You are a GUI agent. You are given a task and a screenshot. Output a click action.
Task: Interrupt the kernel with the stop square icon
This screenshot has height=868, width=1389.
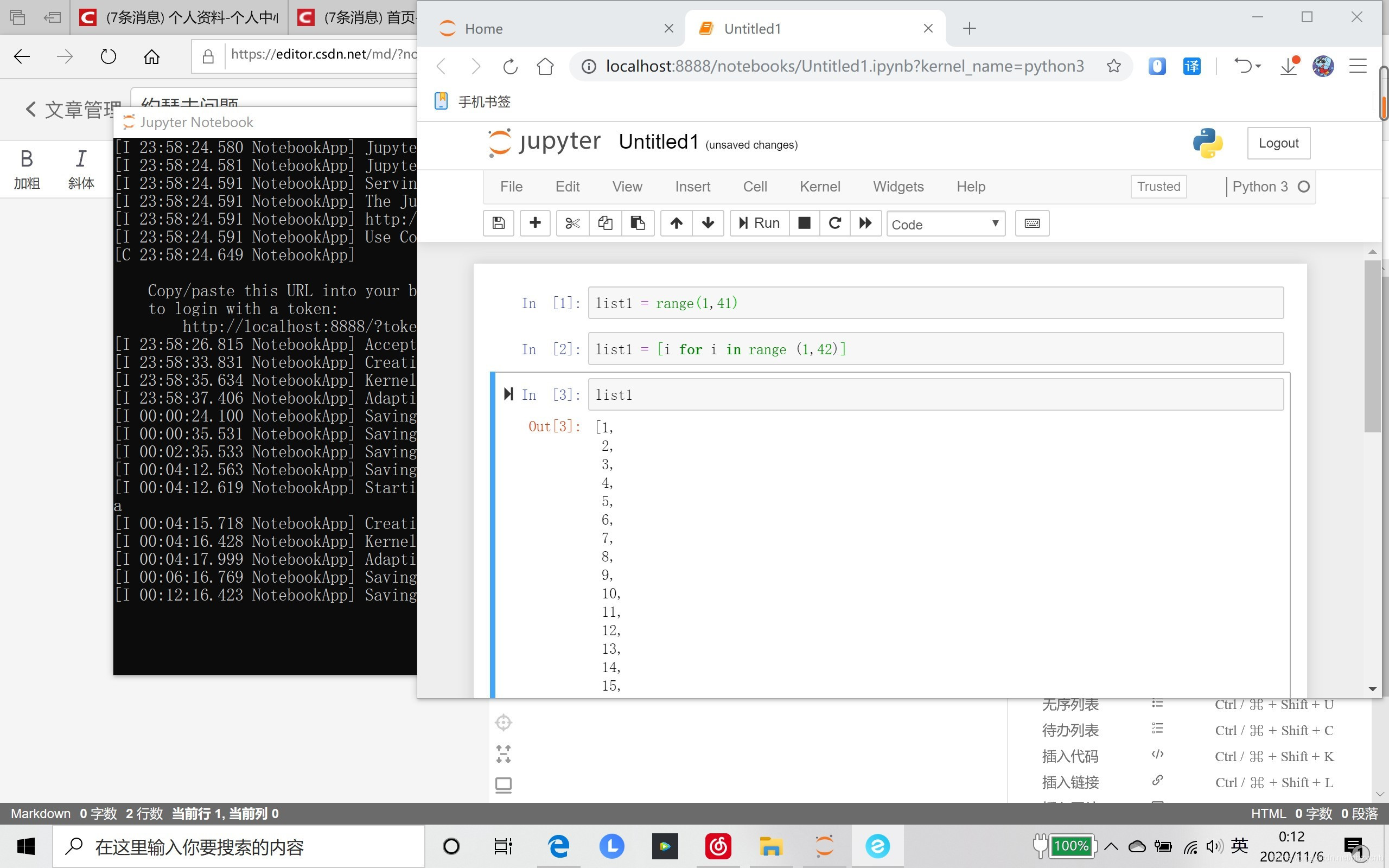[x=804, y=224]
